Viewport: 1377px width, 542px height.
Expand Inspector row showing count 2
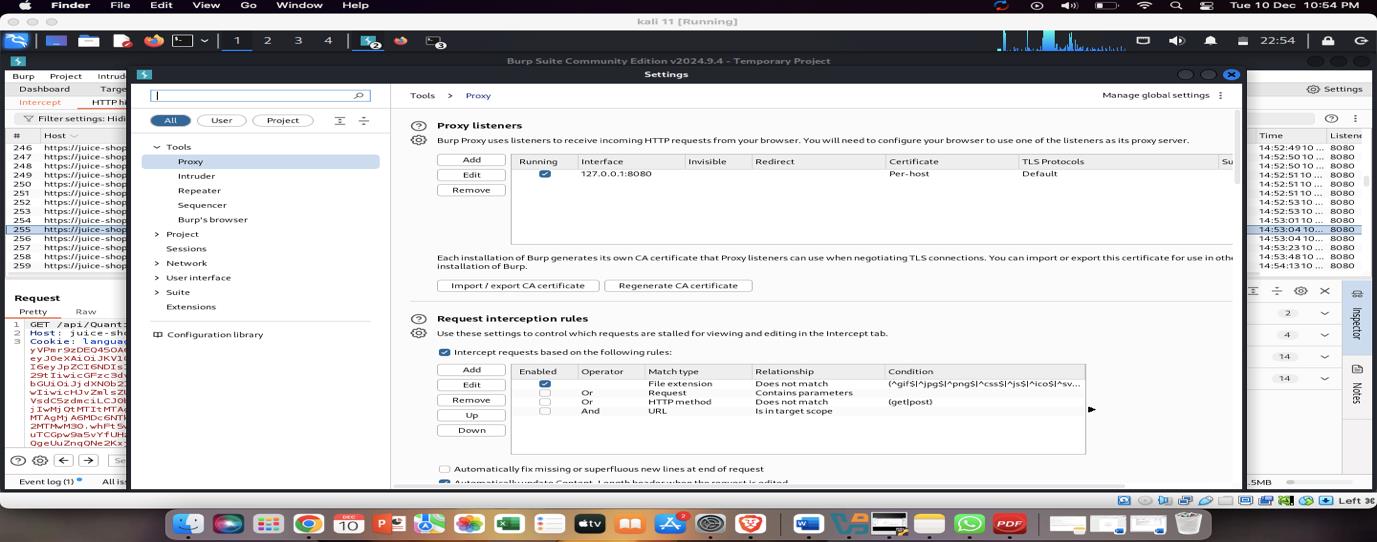coord(1325,313)
